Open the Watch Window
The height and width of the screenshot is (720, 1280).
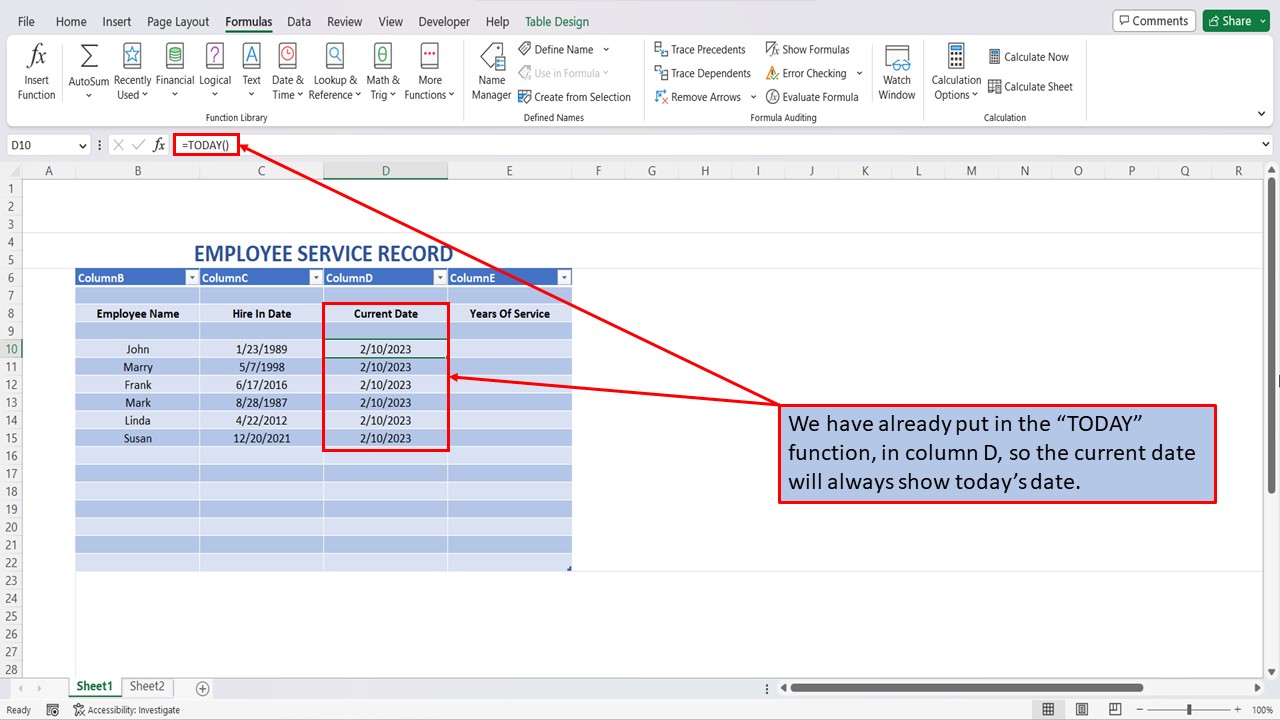pyautogui.click(x=896, y=68)
